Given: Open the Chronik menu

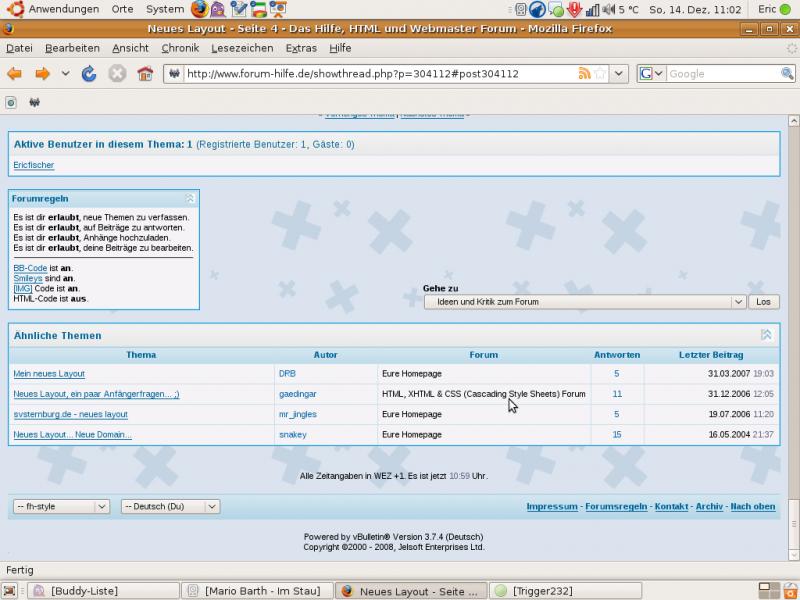Looking at the screenshot, I should click(x=180, y=48).
